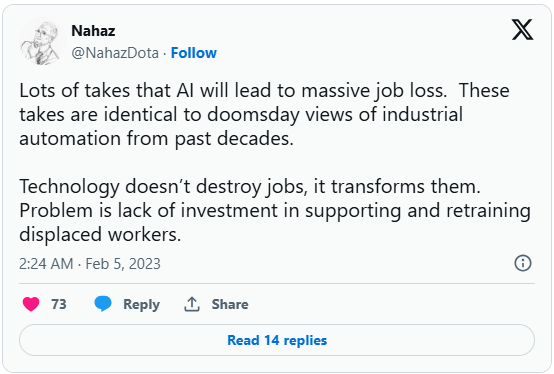Click the 'automation from past decades' line

pyautogui.click(x=156, y=138)
